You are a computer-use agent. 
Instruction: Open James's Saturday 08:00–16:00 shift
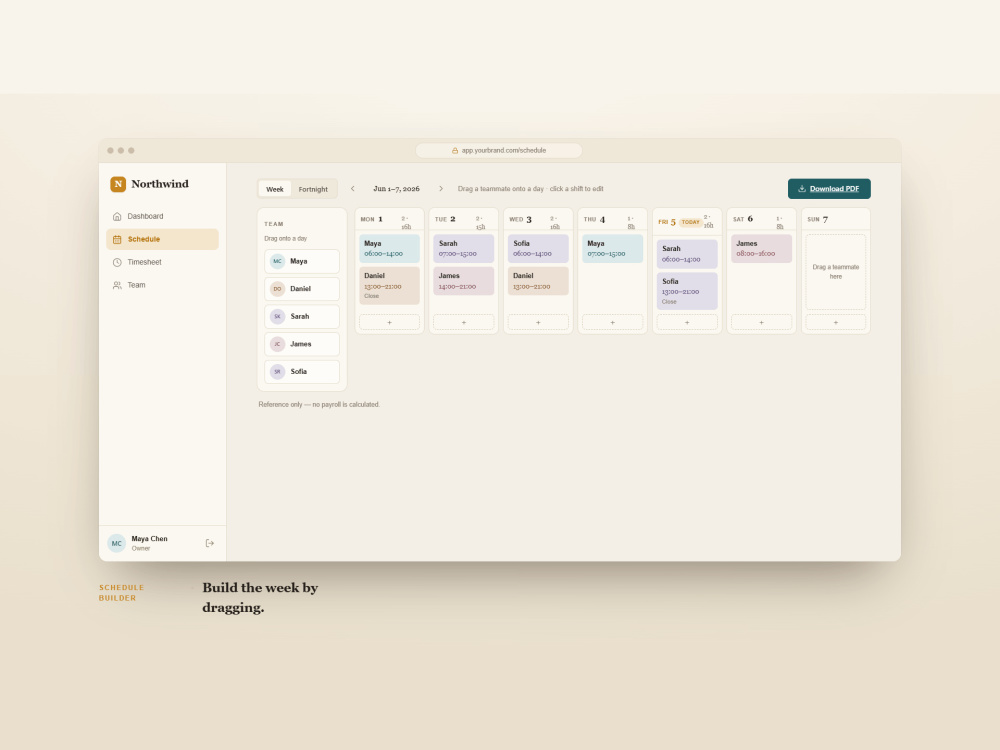pos(761,249)
